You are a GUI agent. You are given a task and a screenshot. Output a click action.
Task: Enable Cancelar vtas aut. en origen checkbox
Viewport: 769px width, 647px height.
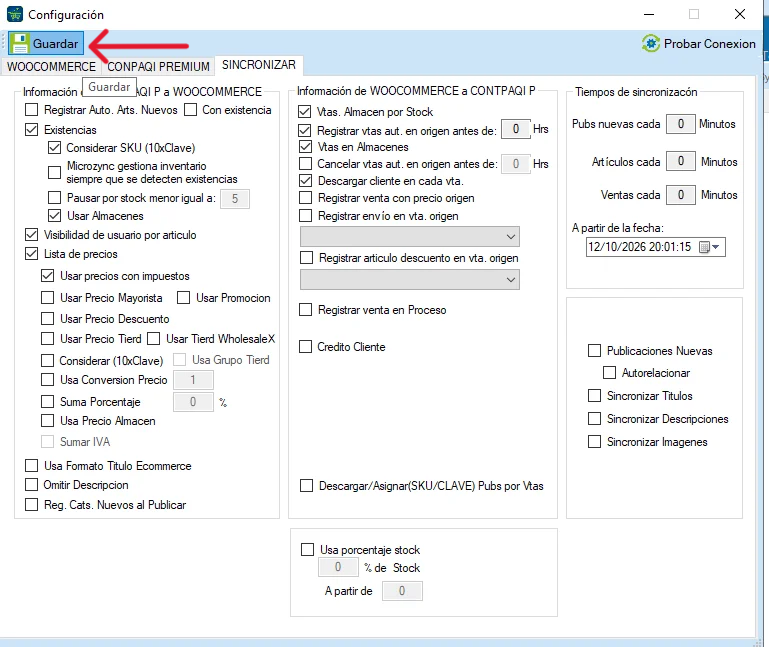coord(306,163)
